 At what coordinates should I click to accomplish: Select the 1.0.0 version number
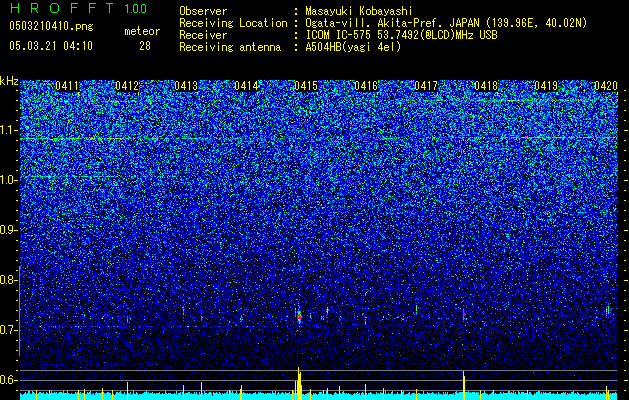pos(136,8)
